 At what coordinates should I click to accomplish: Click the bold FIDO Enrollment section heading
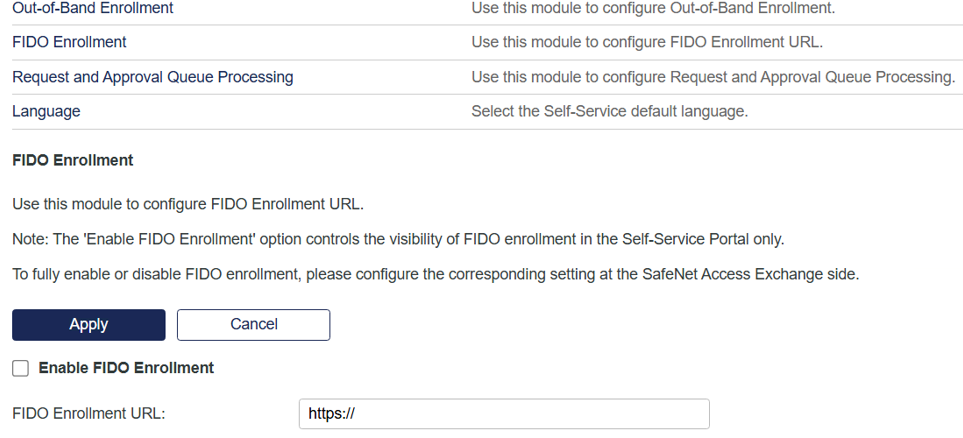coord(72,160)
